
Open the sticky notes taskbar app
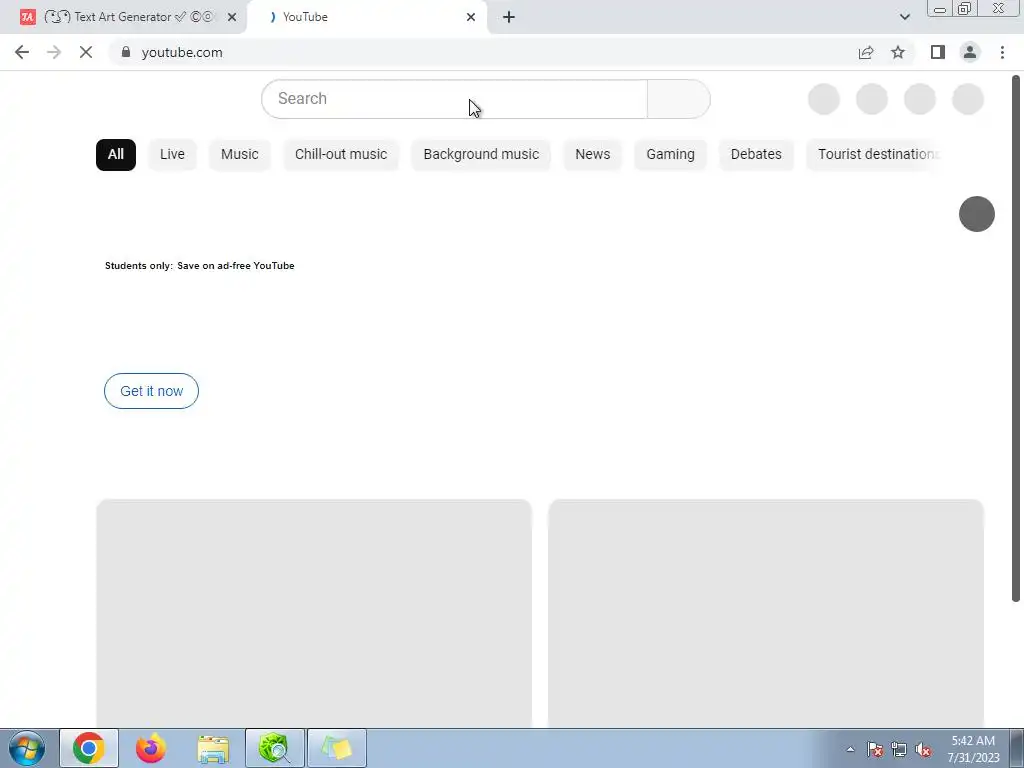pos(337,748)
